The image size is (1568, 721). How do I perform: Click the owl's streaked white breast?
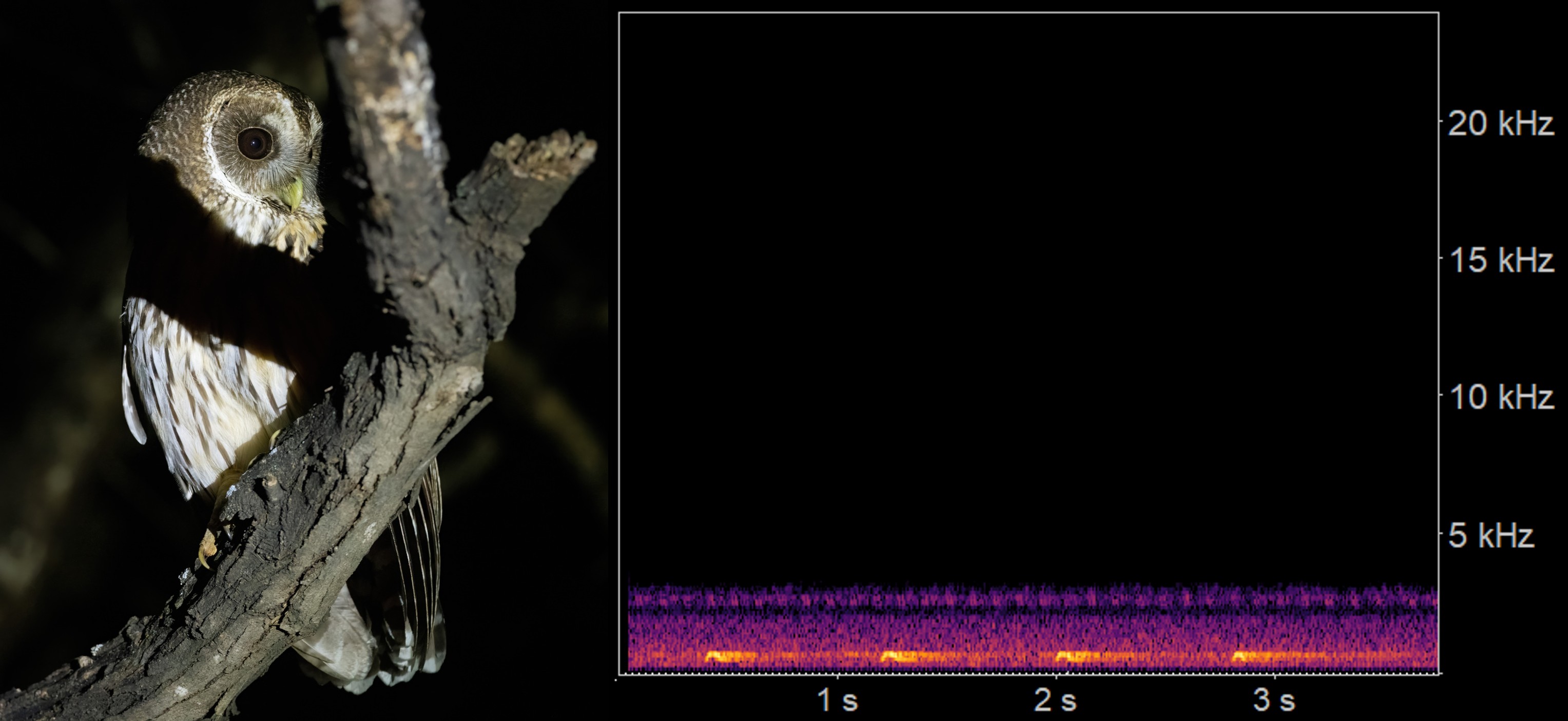pyautogui.click(x=201, y=396)
